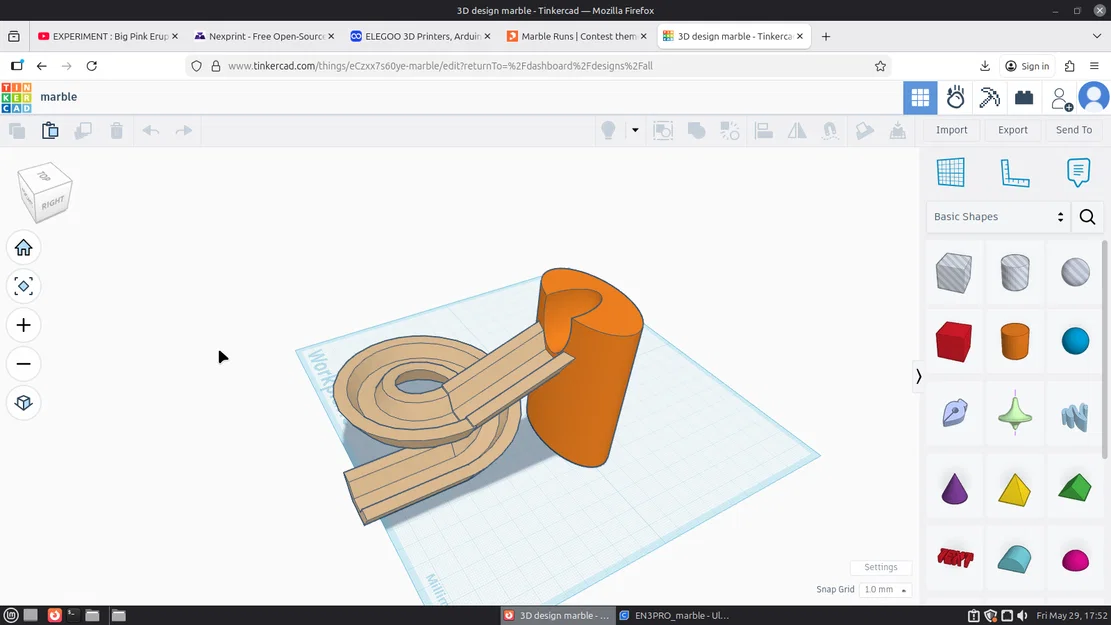Select the teal Round Roof shape
The width and height of the screenshot is (1111, 625).
click(1015, 559)
